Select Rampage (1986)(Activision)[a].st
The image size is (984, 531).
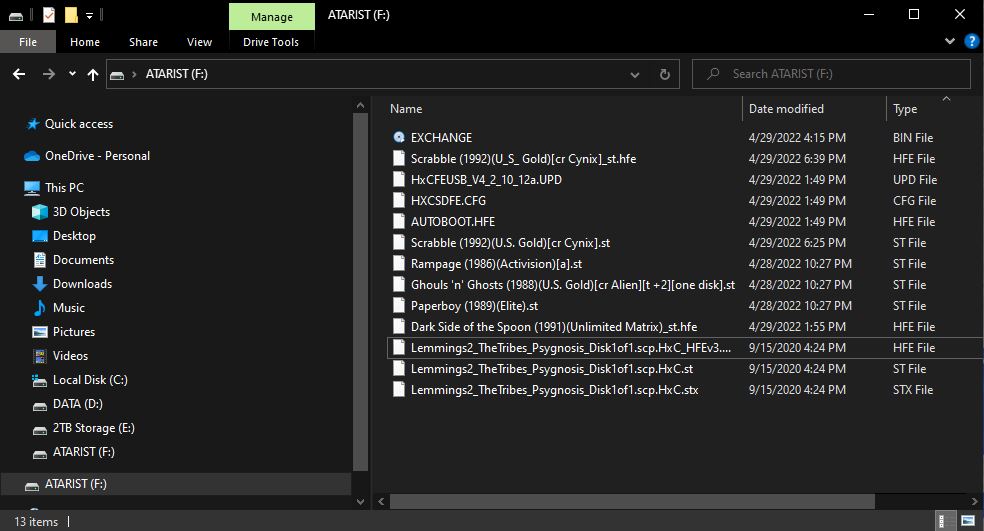coord(496,264)
